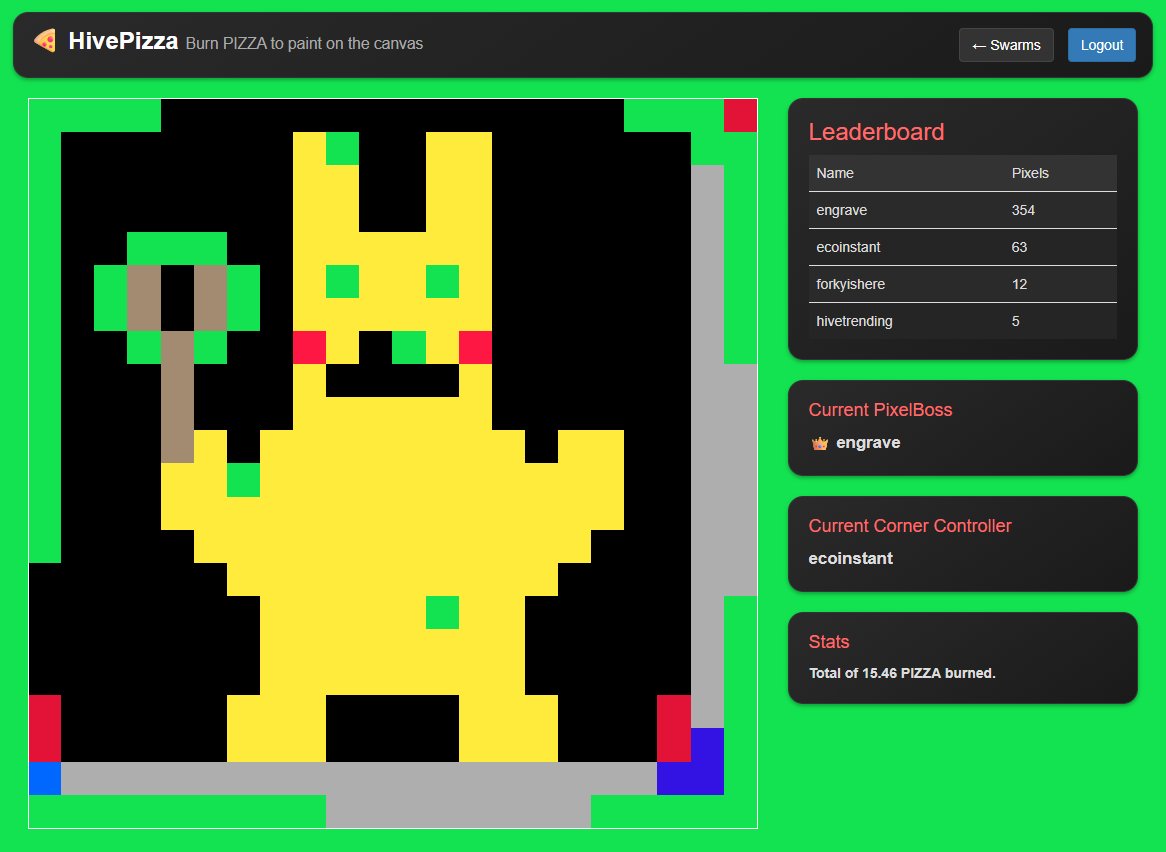The image size is (1166, 852).
Task: Click the Current PixelBoss heading
Action: click(x=880, y=410)
